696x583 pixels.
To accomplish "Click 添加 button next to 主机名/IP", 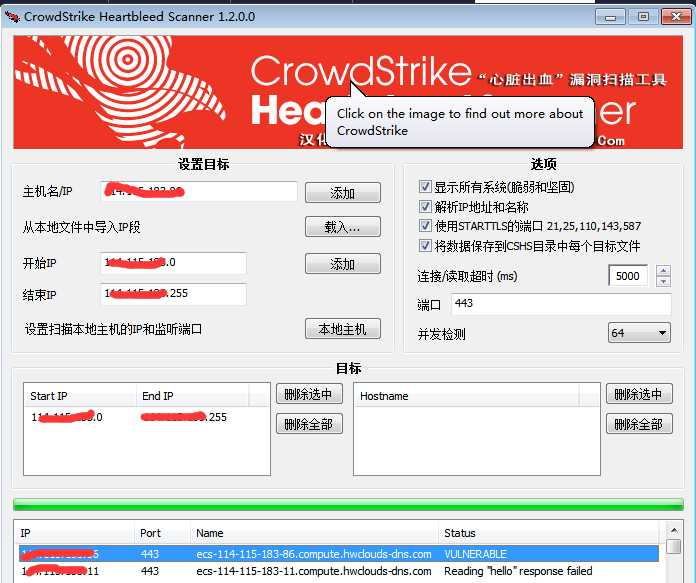I will click(343, 193).
